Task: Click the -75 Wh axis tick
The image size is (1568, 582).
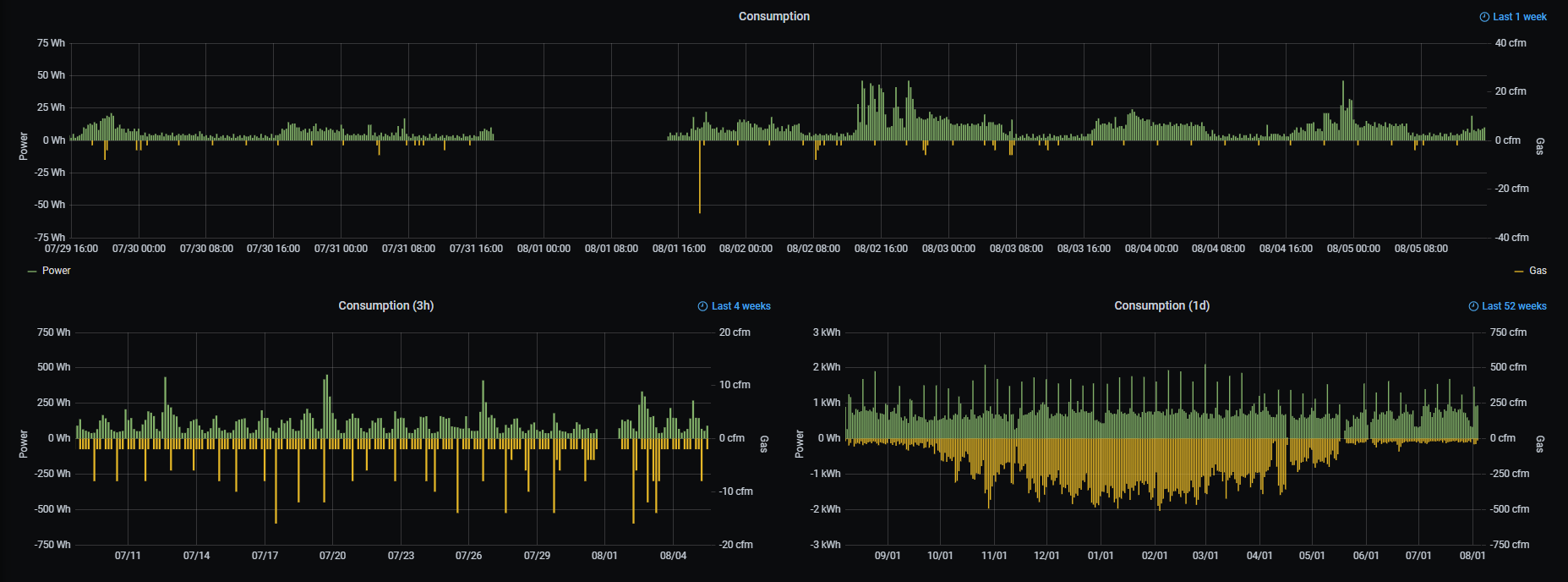Action: [49, 238]
